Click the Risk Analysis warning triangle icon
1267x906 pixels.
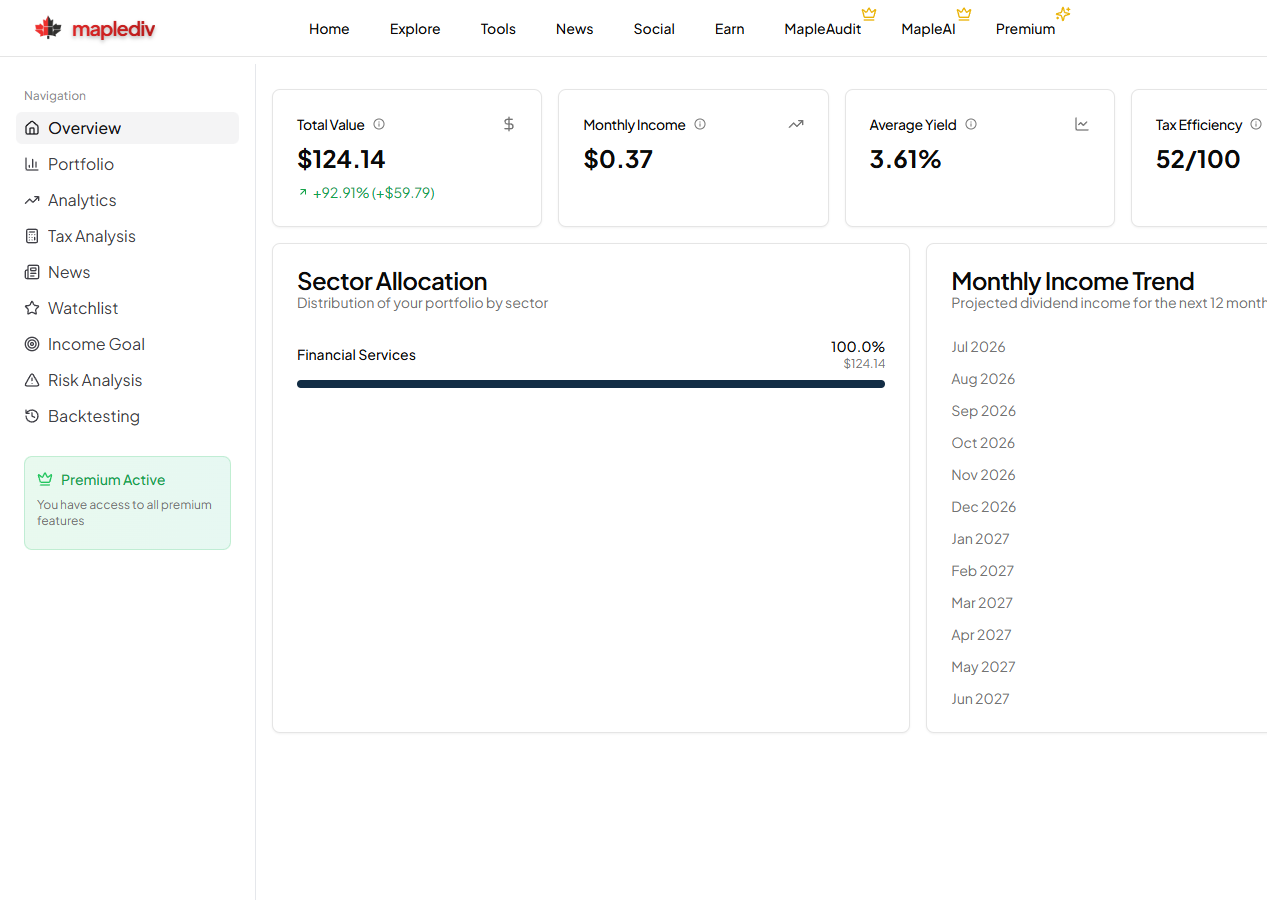point(32,380)
